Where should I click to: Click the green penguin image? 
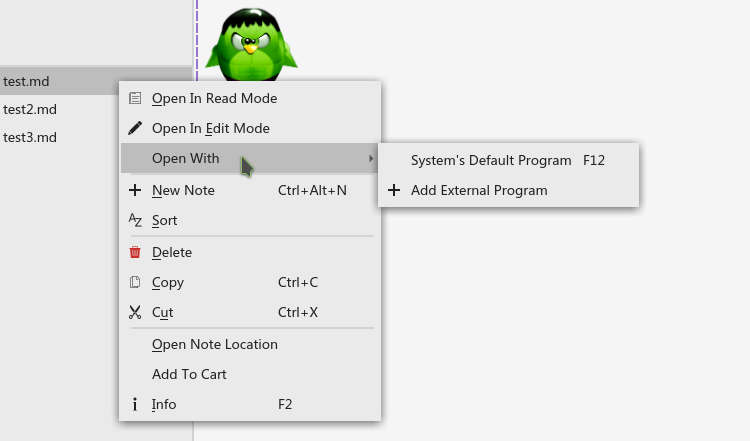(x=251, y=44)
